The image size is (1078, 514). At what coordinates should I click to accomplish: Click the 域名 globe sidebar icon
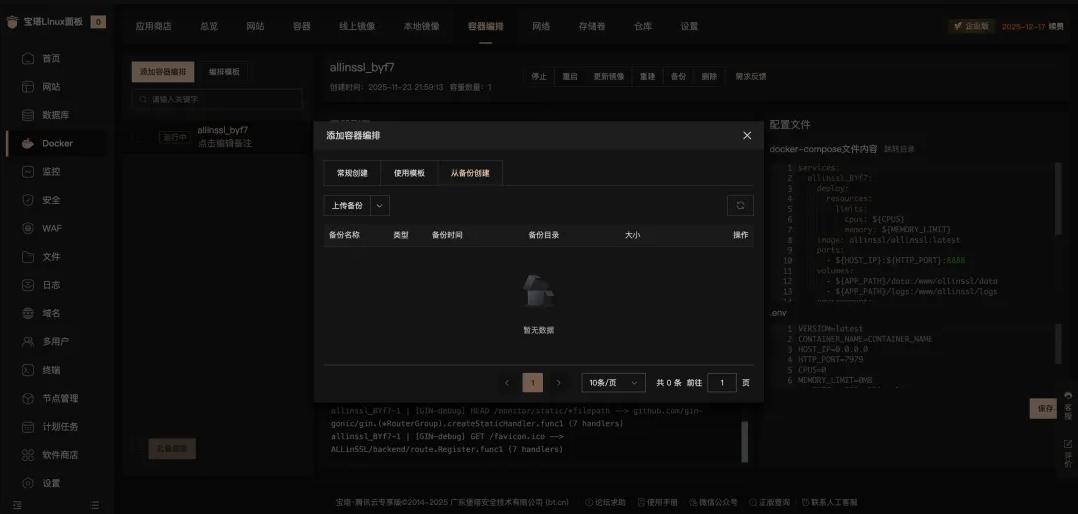[28, 313]
